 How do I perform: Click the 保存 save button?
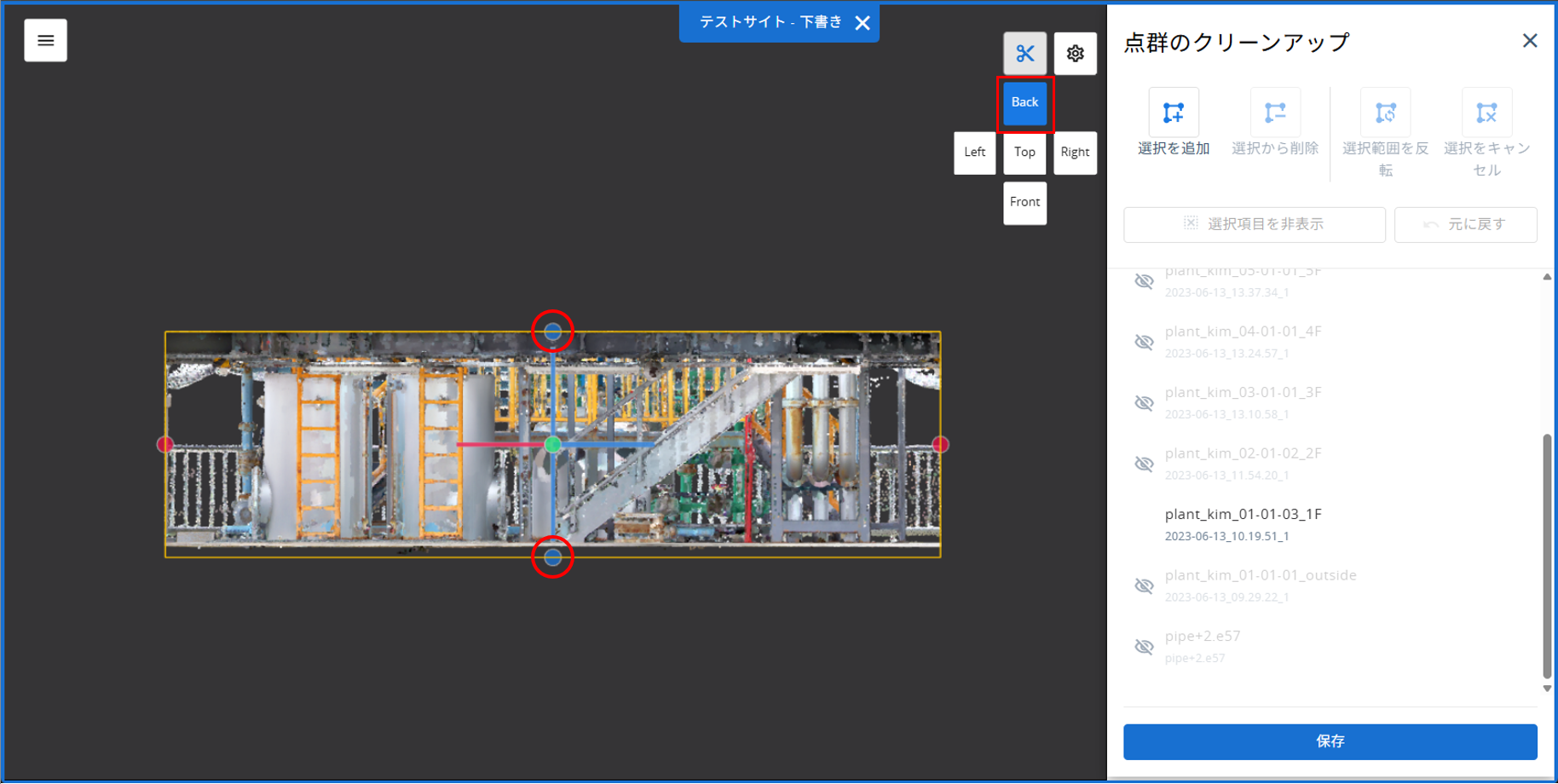1330,741
